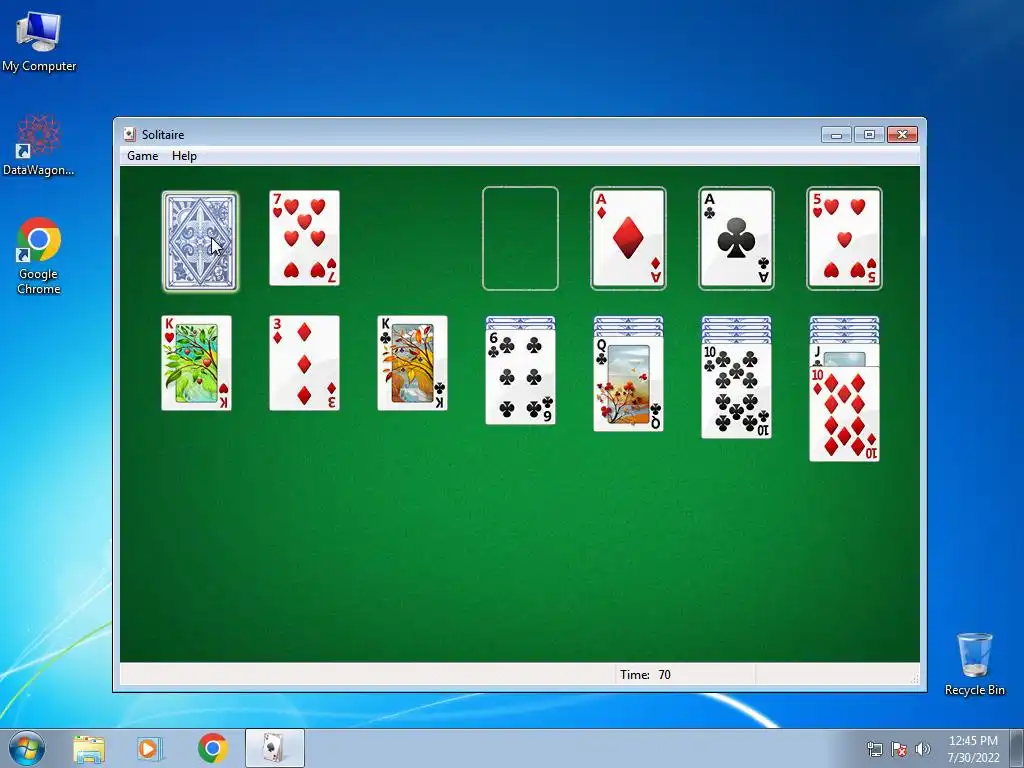
Task: Open Windows Media Player from taskbar
Action: tap(149, 748)
